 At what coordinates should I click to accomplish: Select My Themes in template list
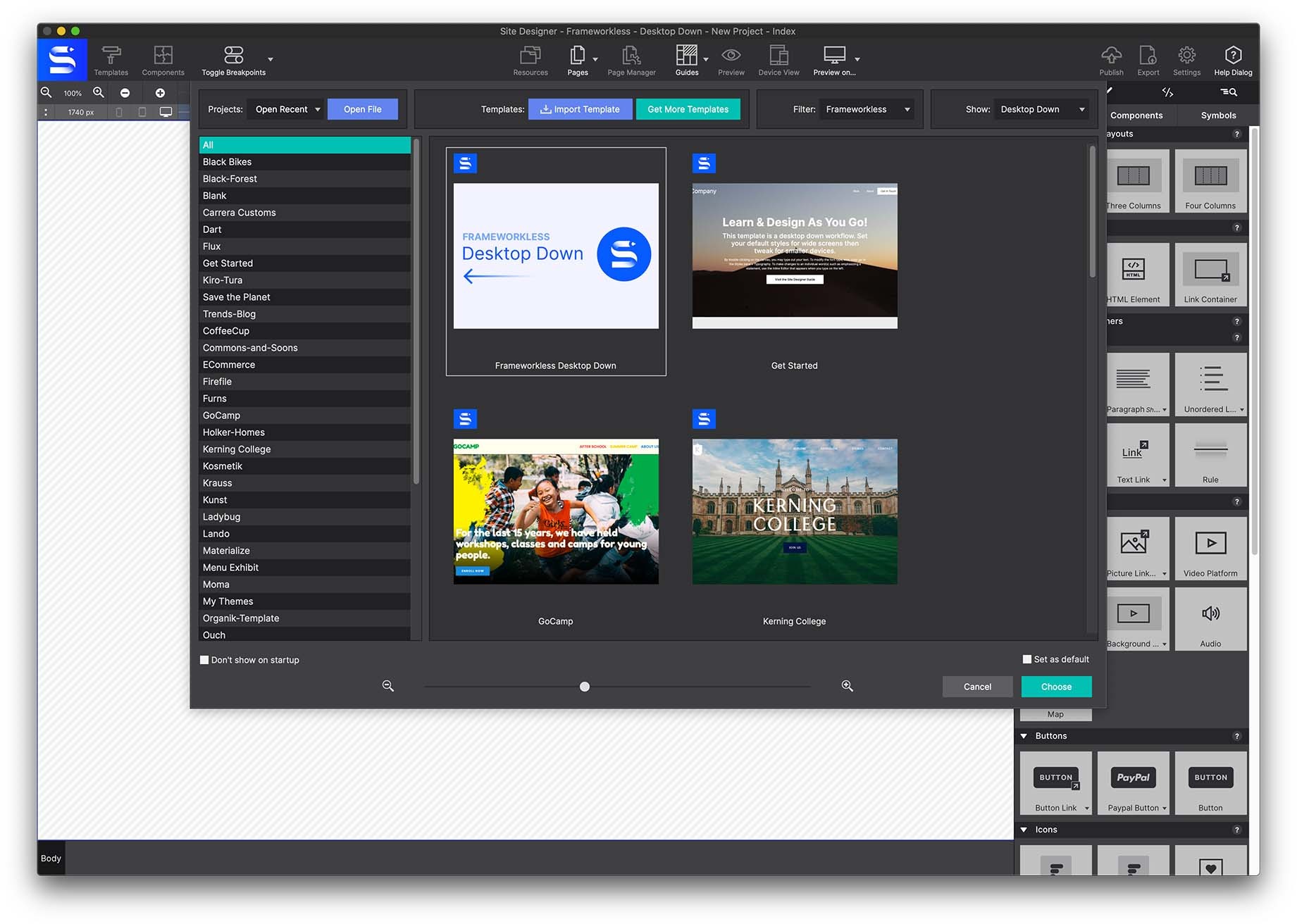tap(305, 601)
